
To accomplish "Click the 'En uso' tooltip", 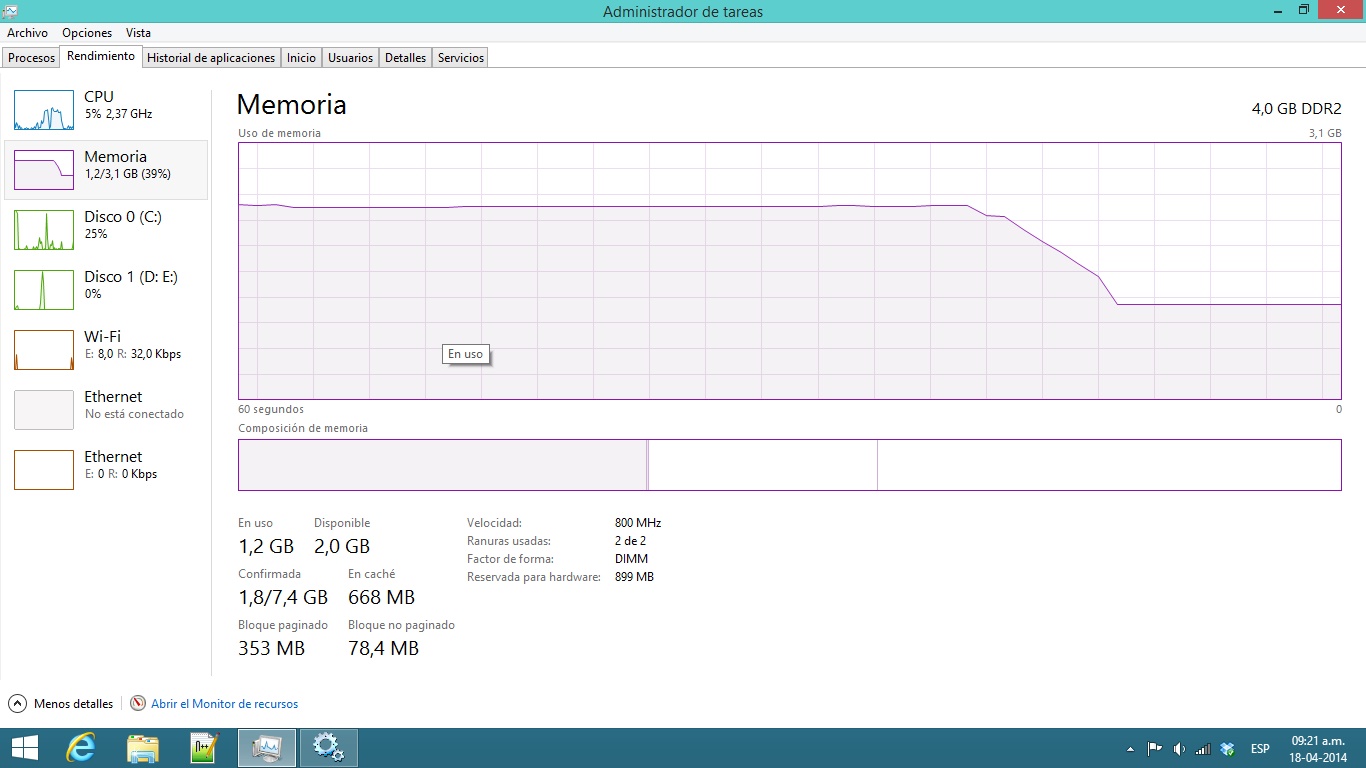I will point(465,354).
